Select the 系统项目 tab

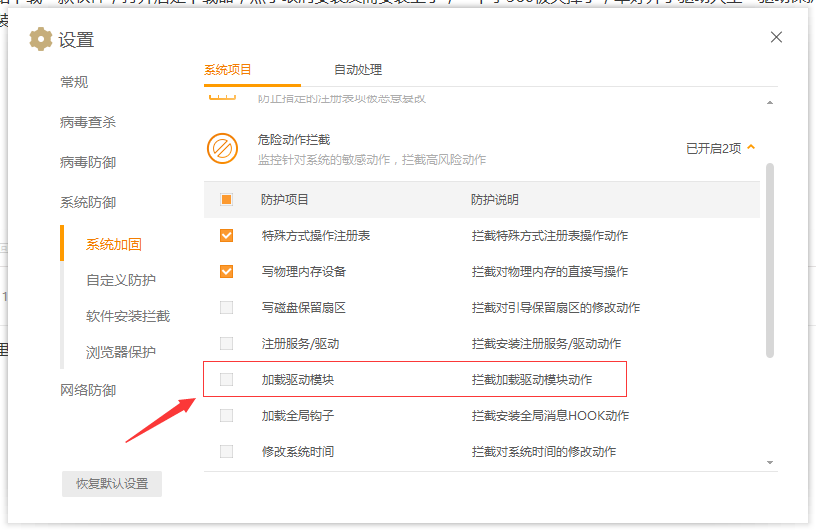coord(228,70)
